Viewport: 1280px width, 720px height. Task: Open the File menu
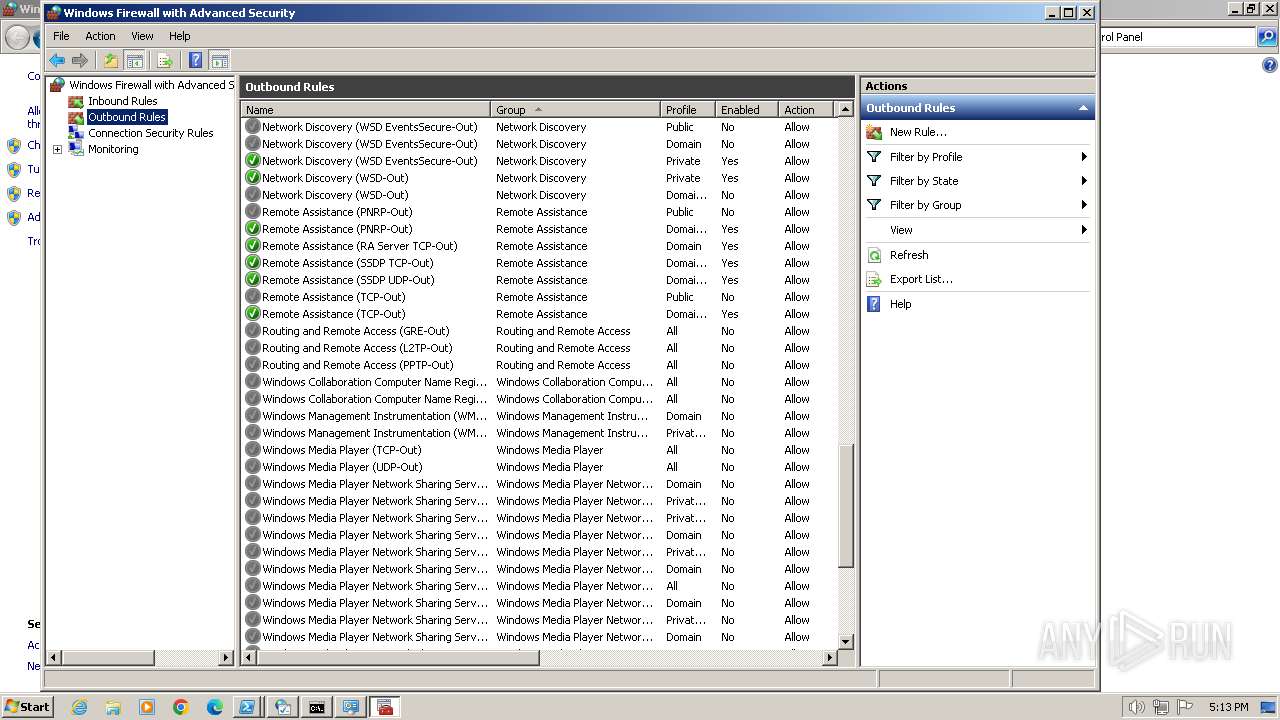pos(61,36)
